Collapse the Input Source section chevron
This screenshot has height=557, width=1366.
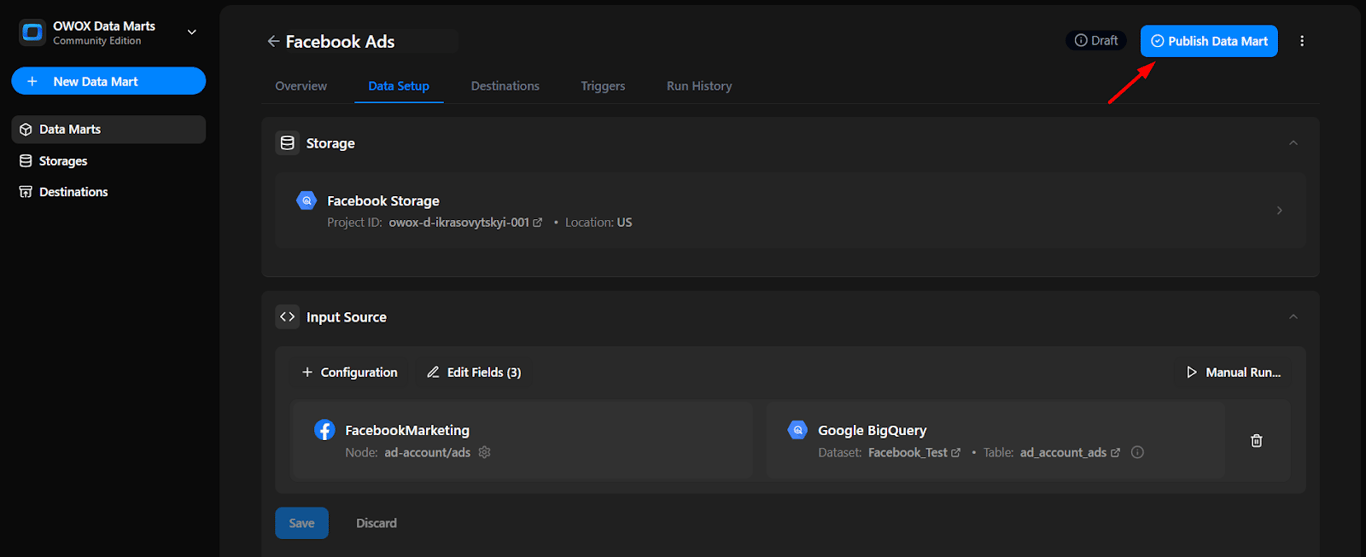[1293, 317]
